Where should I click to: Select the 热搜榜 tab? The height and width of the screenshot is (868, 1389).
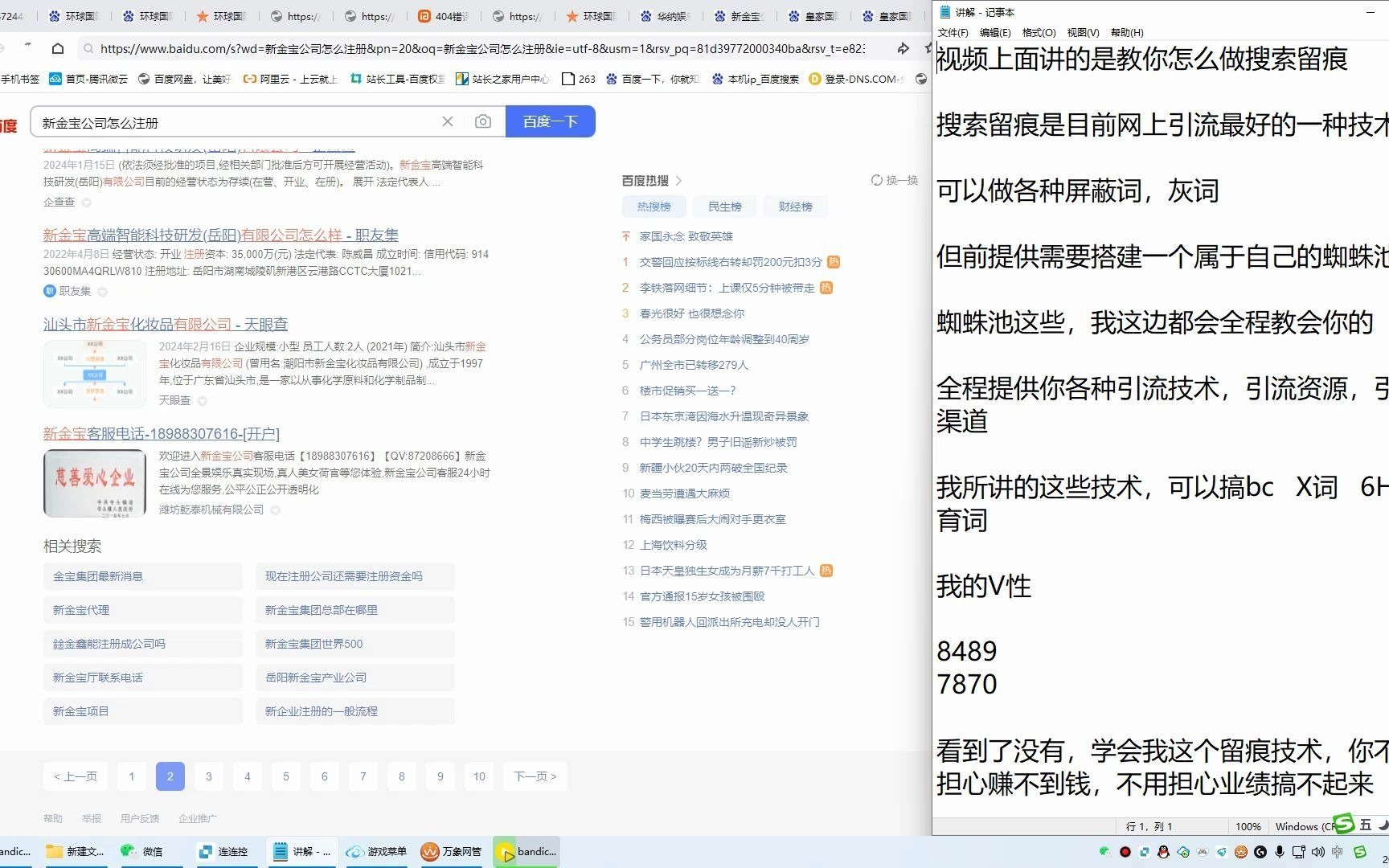[654, 207]
